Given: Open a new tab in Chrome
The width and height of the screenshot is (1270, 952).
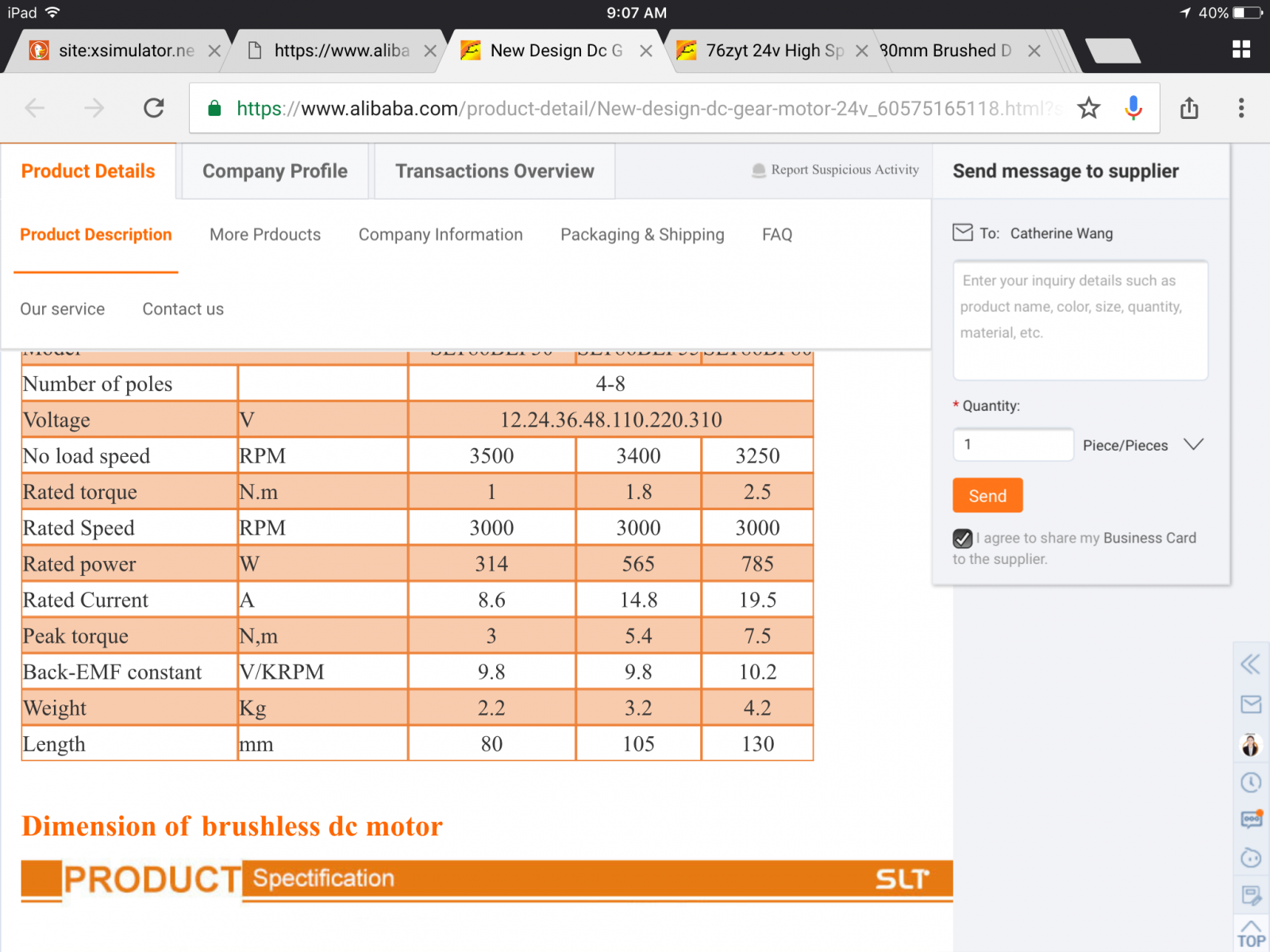Looking at the screenshot, I should 1113,51.
